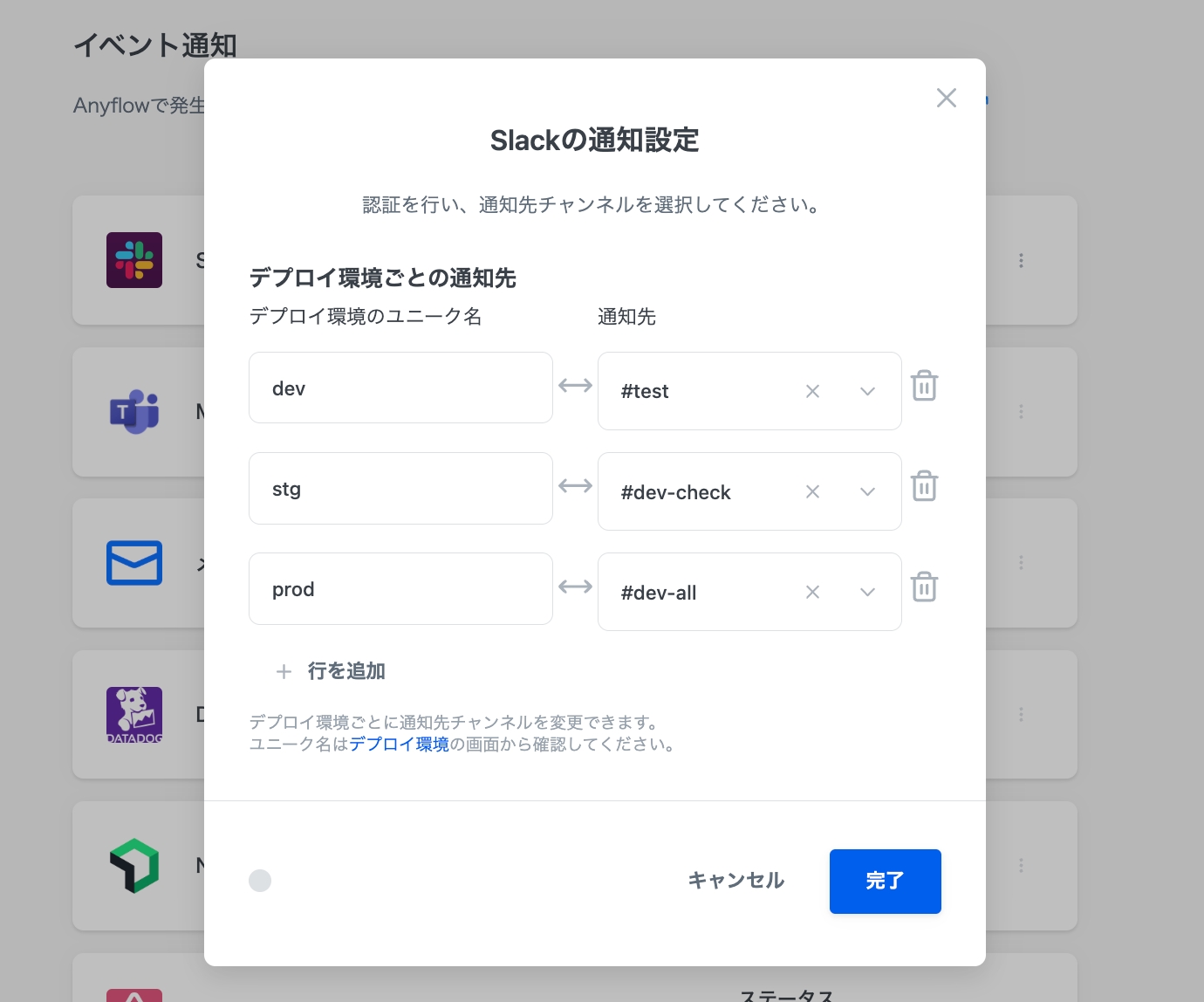Open the デプロイ環境 link
Image resolution: width=1204 pixels, height=1002 pixels.
click(399, 745)
